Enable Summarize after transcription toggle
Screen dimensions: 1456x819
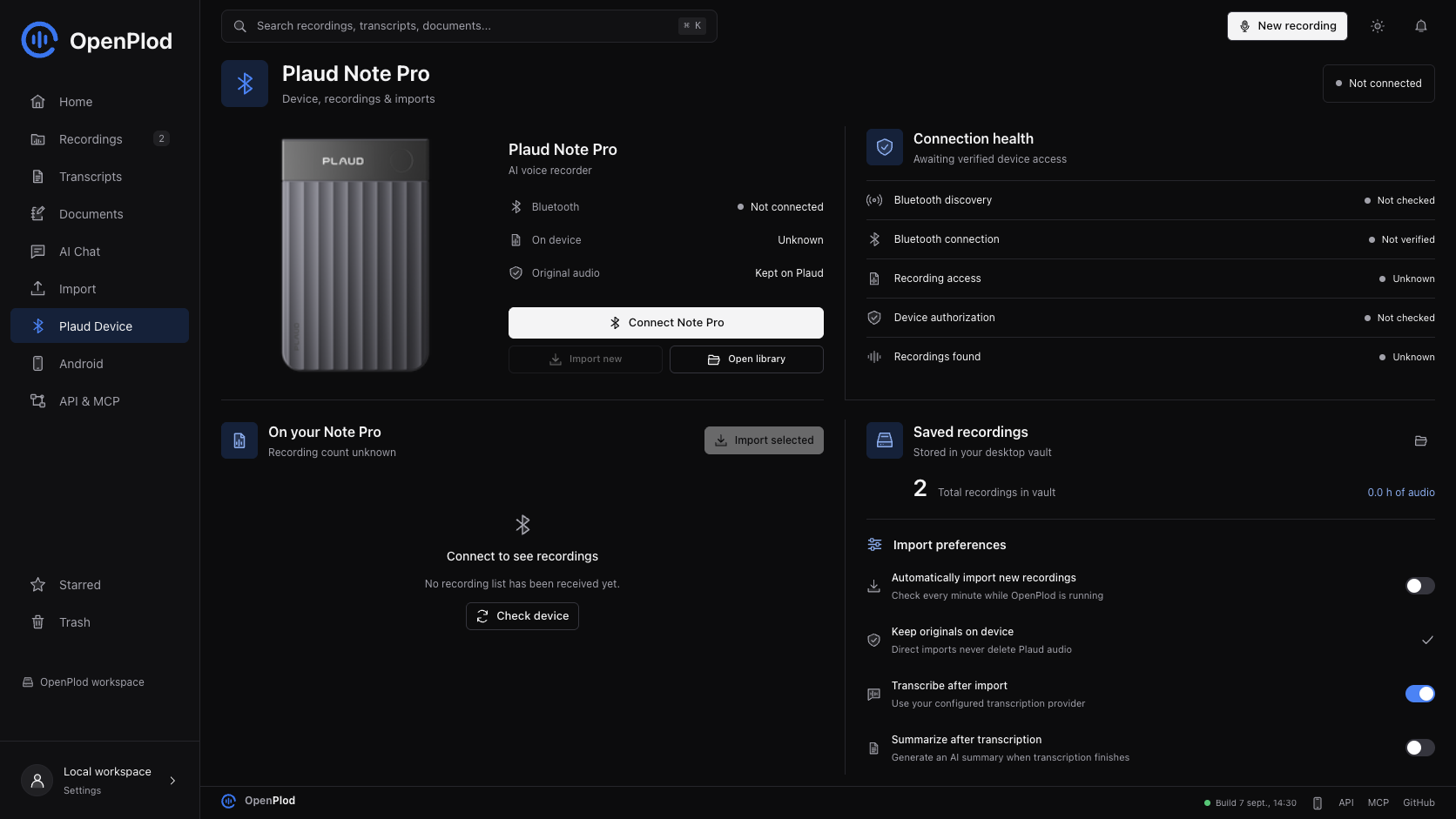pos(1420,748)
